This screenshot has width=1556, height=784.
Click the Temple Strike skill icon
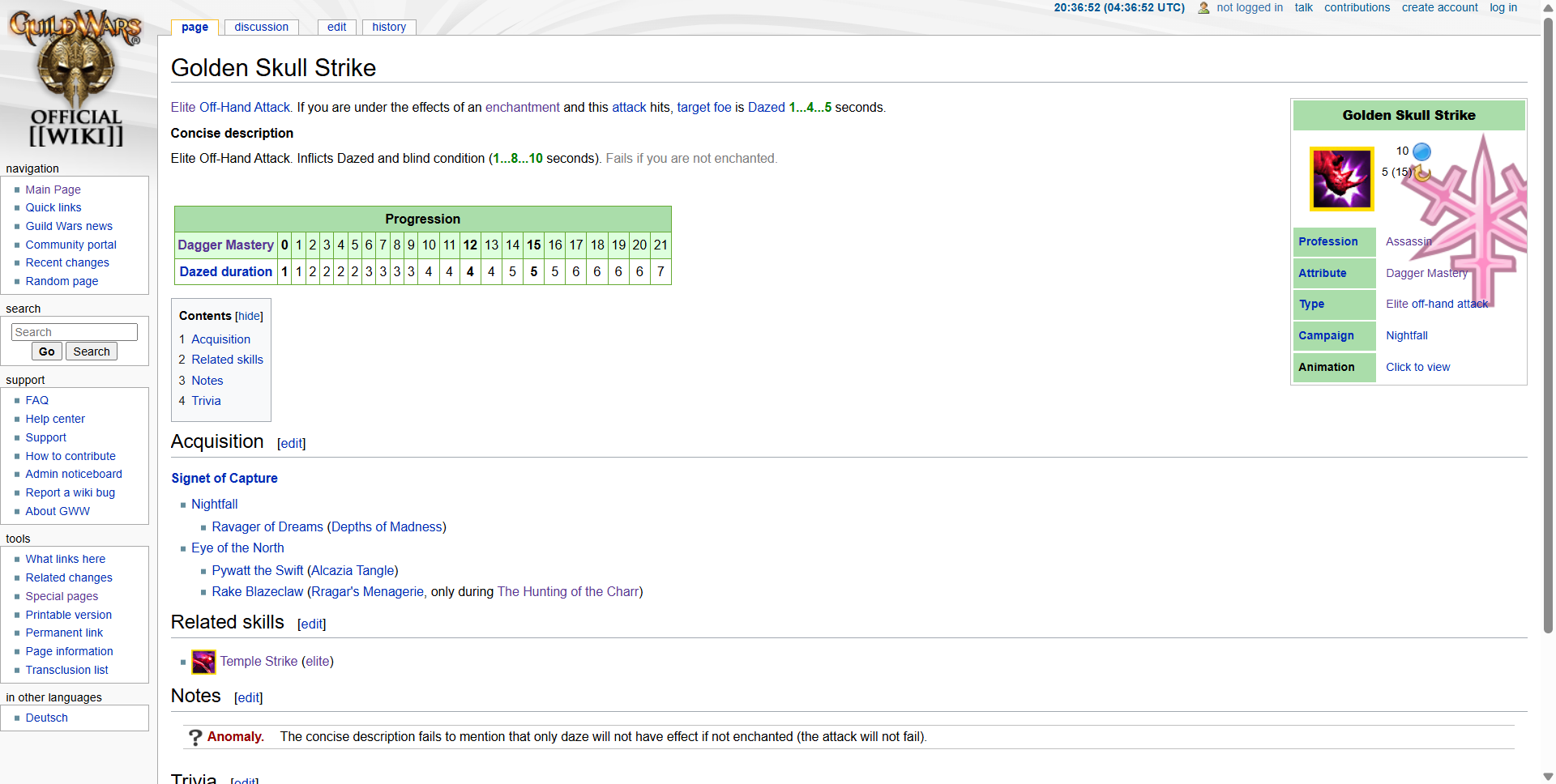203,662
